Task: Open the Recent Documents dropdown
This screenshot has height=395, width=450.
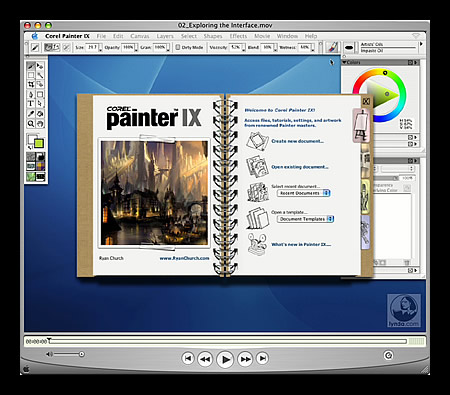Action: 303,193
